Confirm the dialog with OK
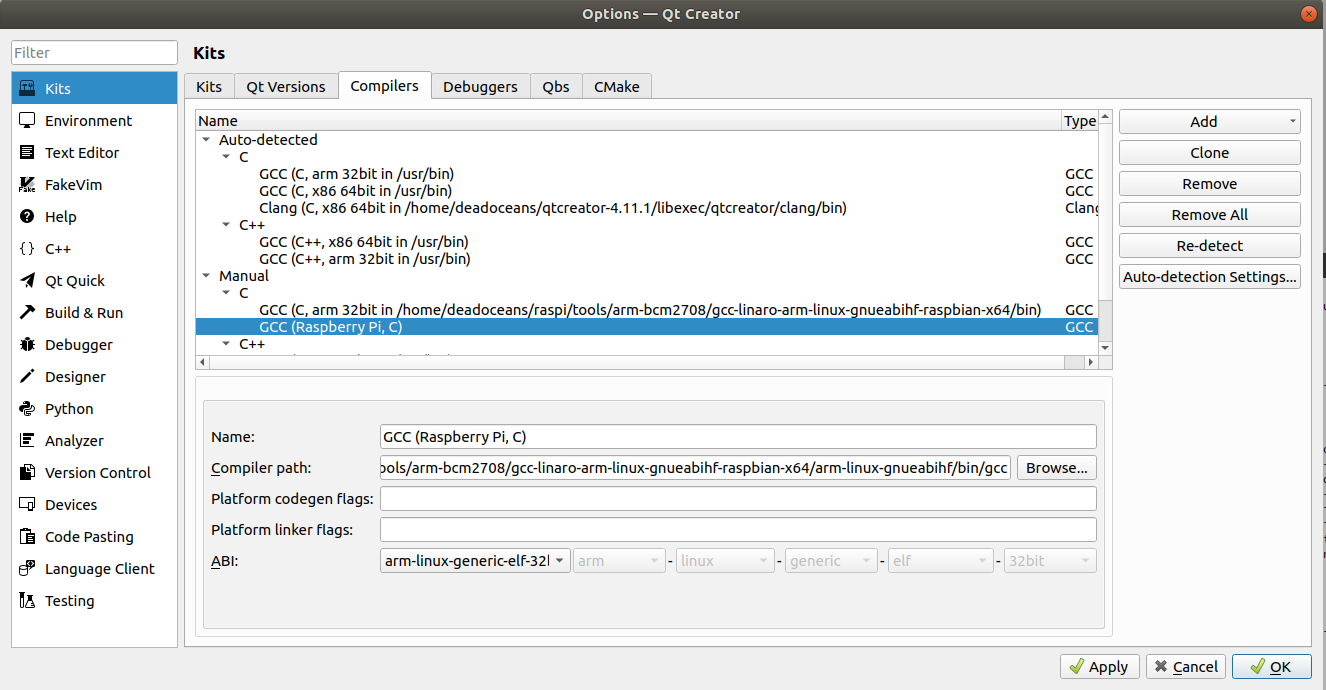 [1272, 667]
